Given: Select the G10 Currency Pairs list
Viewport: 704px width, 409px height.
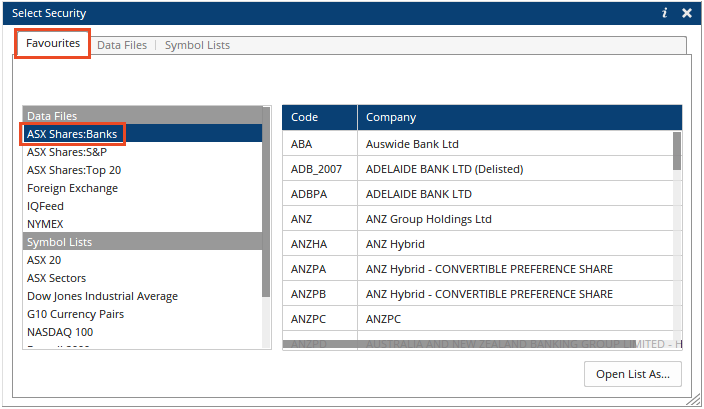Looking at the screenshot, I should pyautogui.click(x=142, y=314).
